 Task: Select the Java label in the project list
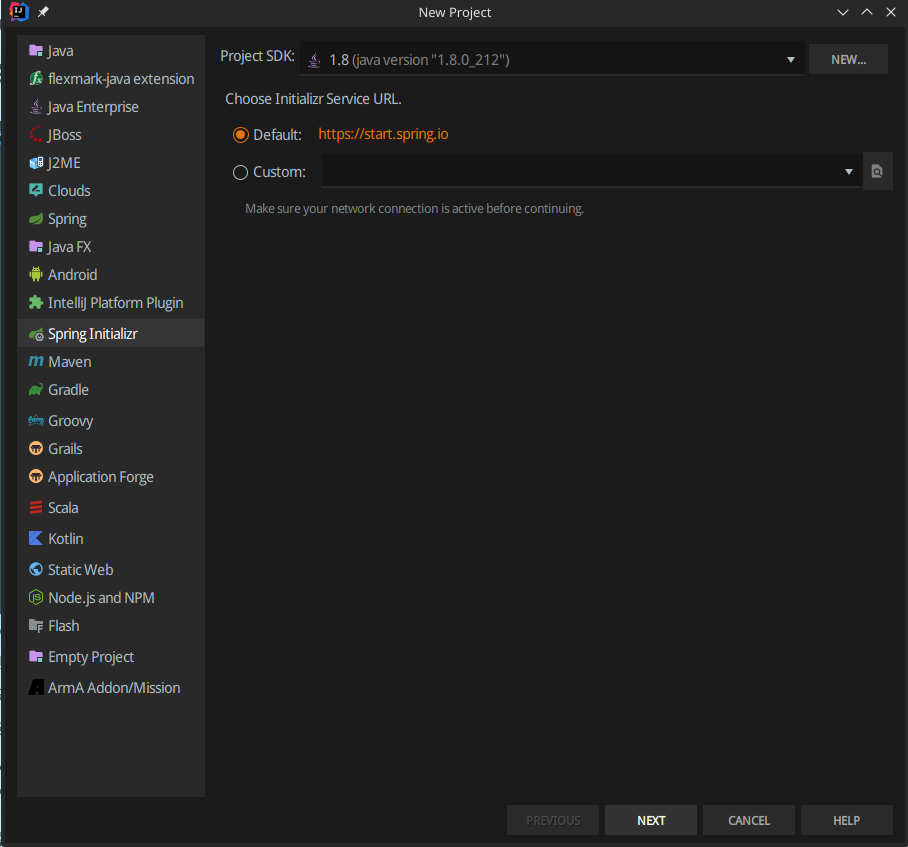pyautogui.click(x=60, y=51)
